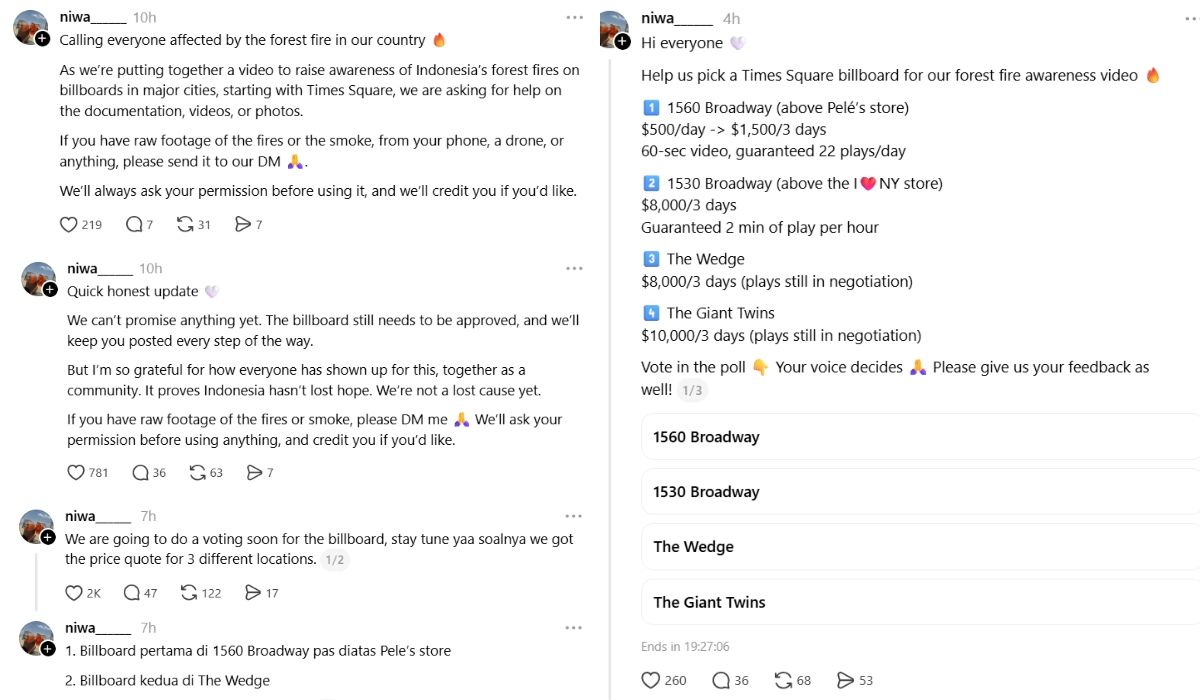The width and height of the screenshot is (1200, 700).
Task: Share the poll post with 53 shares
Action: pos(855,680)
